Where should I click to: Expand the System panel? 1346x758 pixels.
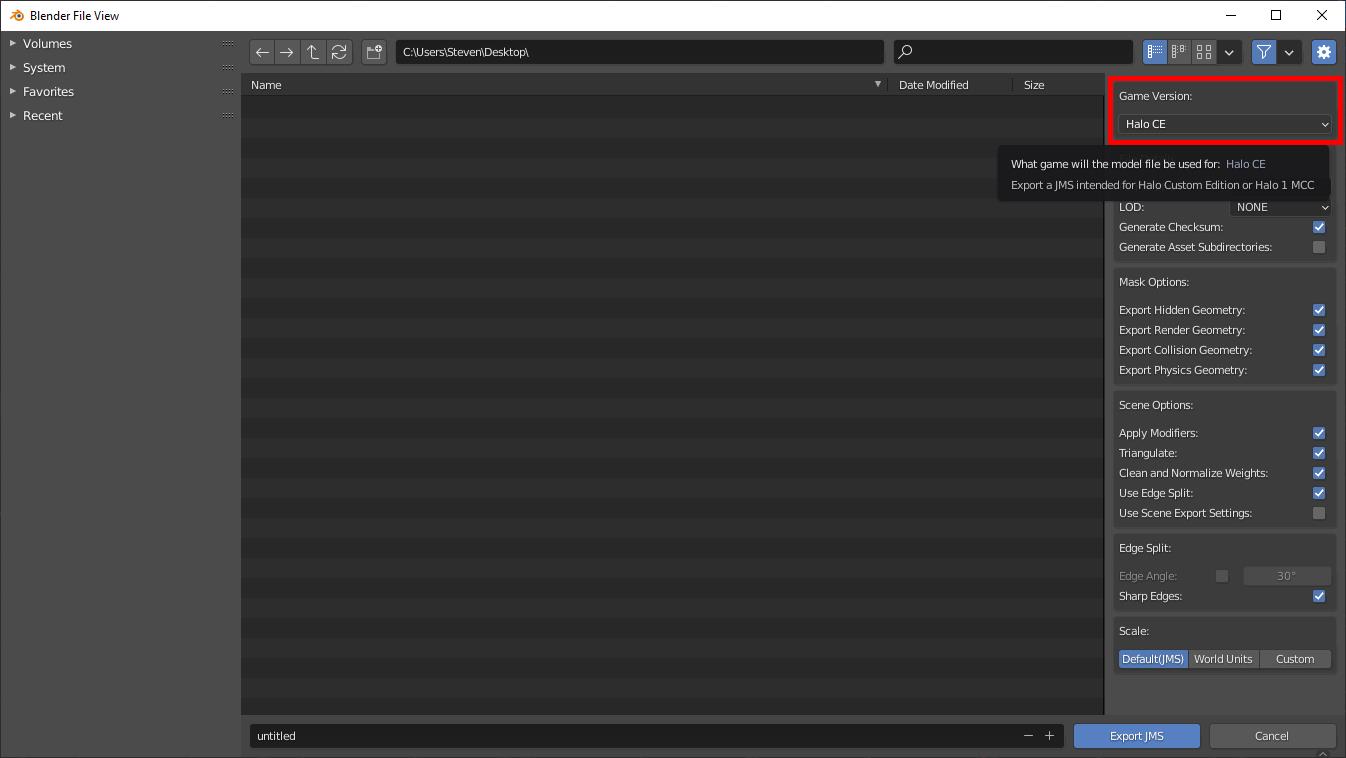coord(13,68)
